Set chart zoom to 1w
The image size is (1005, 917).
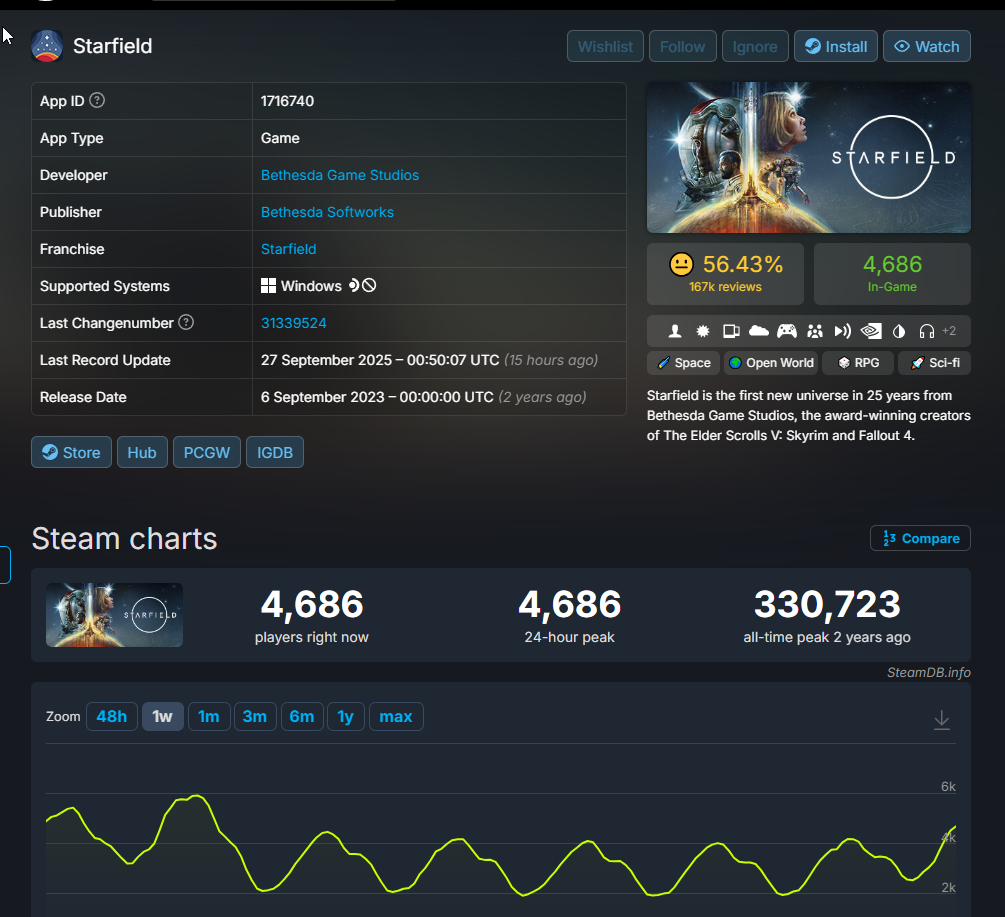point(163,716)
